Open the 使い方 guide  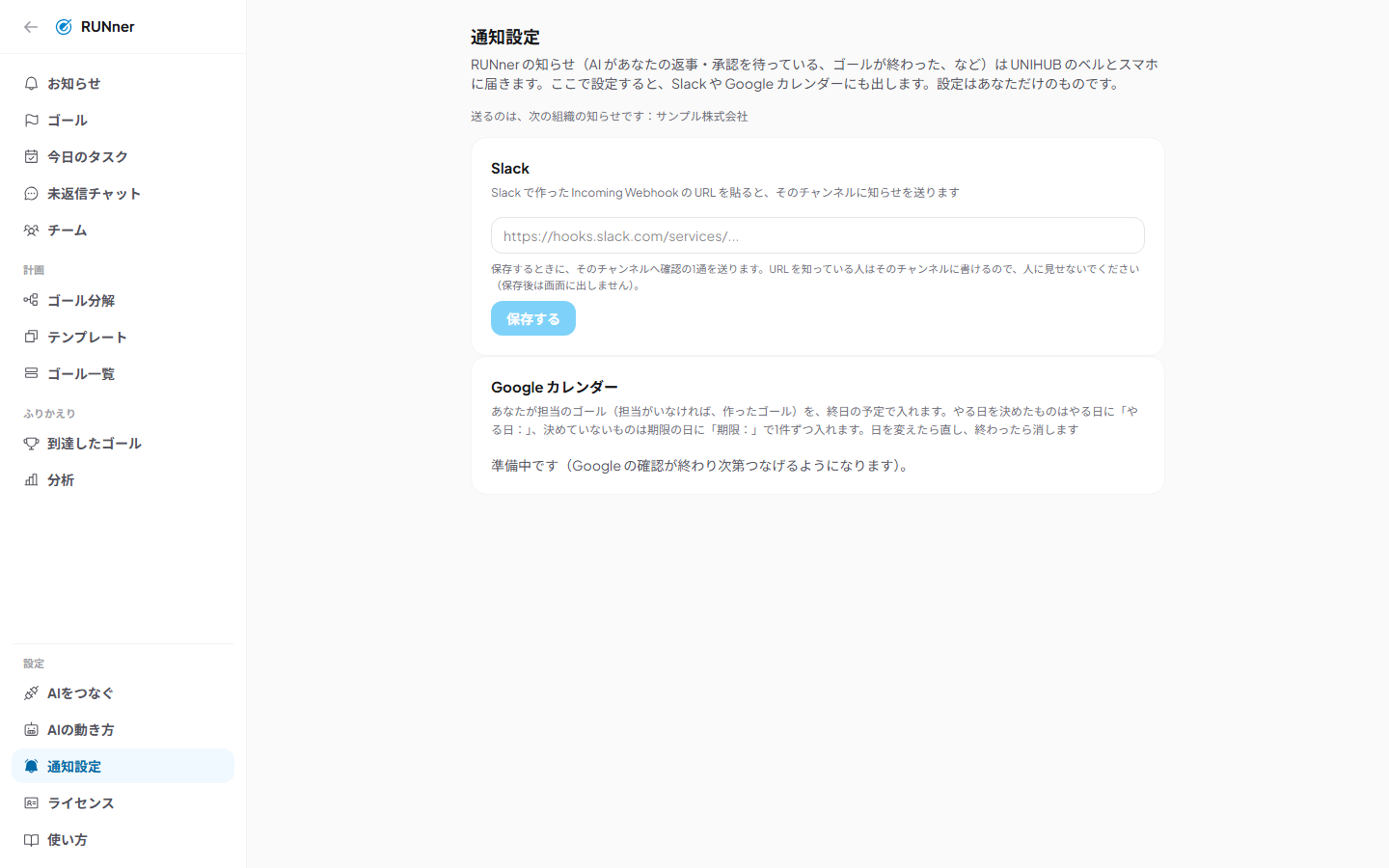[x=123, y=840]
